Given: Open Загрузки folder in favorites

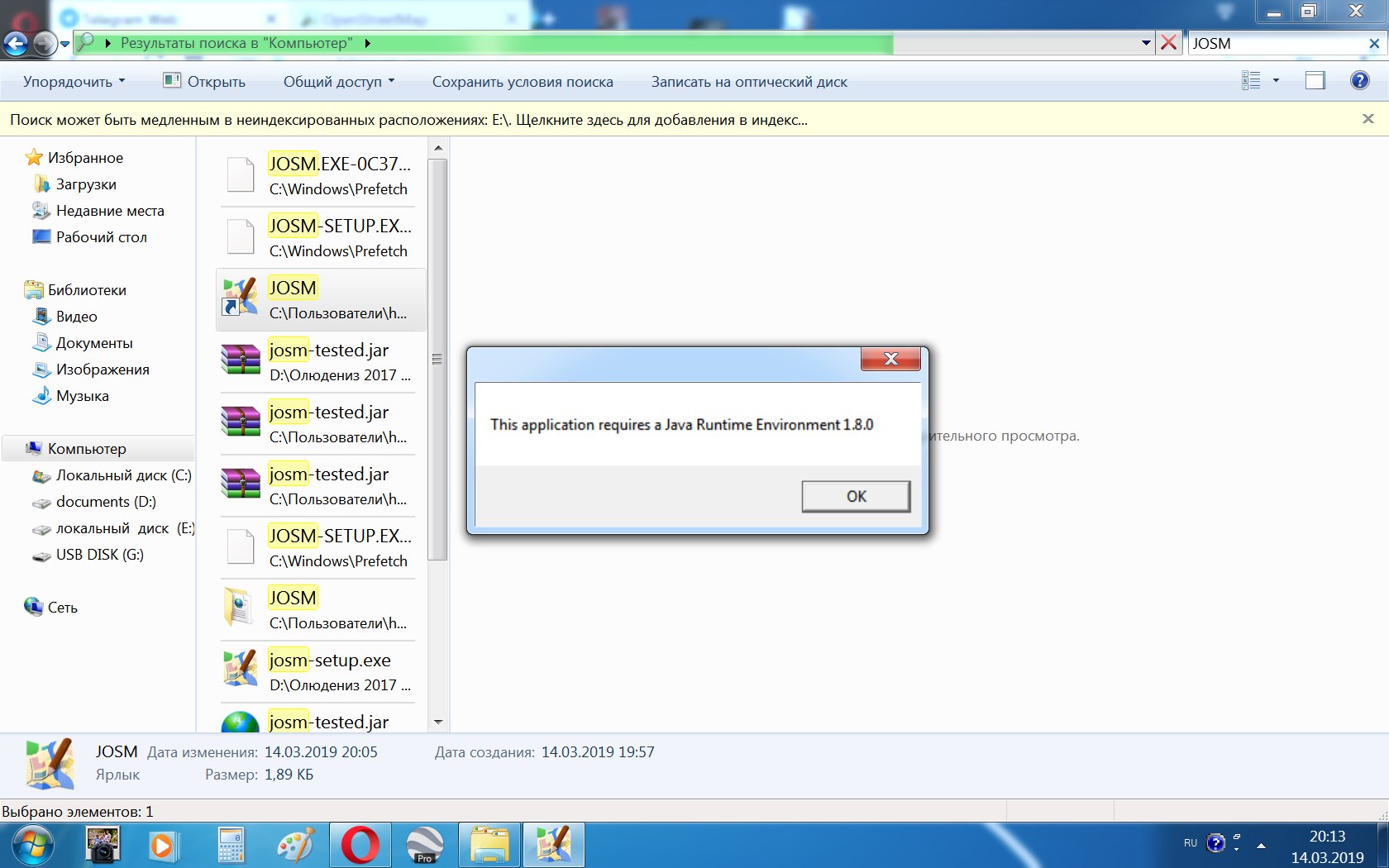Looking at the screenshot, I should click(75, 184).
